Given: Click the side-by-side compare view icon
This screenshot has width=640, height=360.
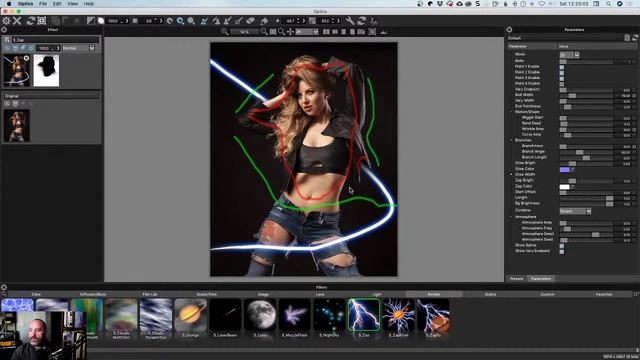Looking at the screenshot, I should (x=326, y=31).
